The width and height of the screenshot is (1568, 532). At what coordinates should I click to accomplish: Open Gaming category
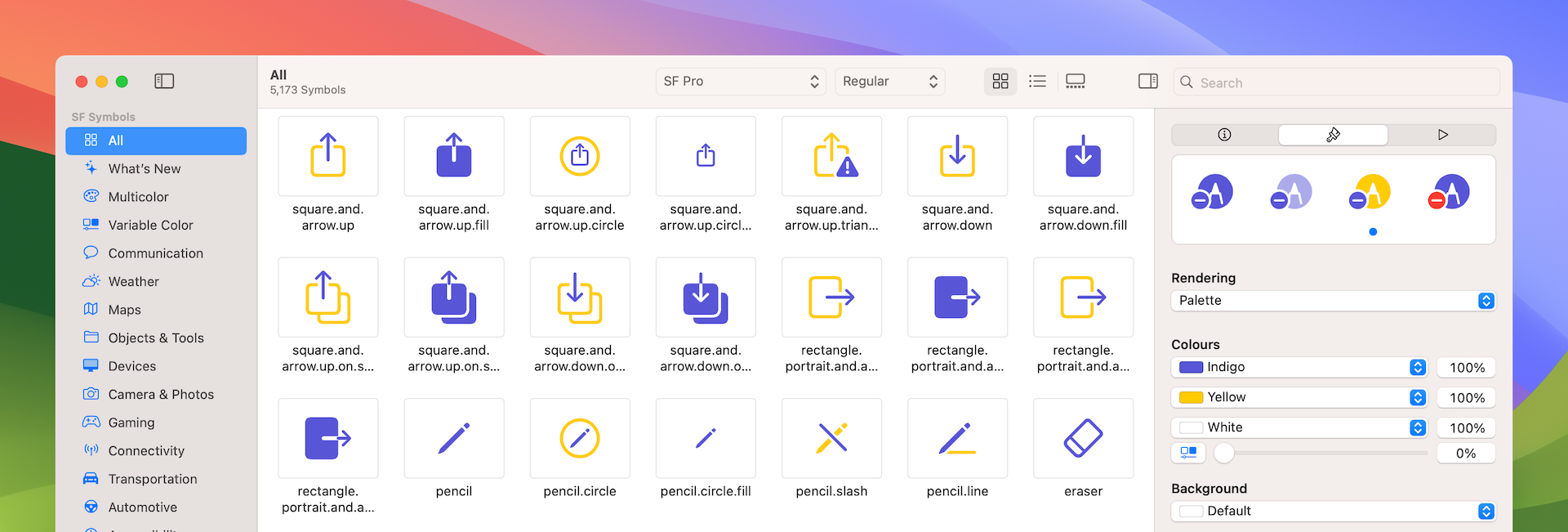[156, 422]
